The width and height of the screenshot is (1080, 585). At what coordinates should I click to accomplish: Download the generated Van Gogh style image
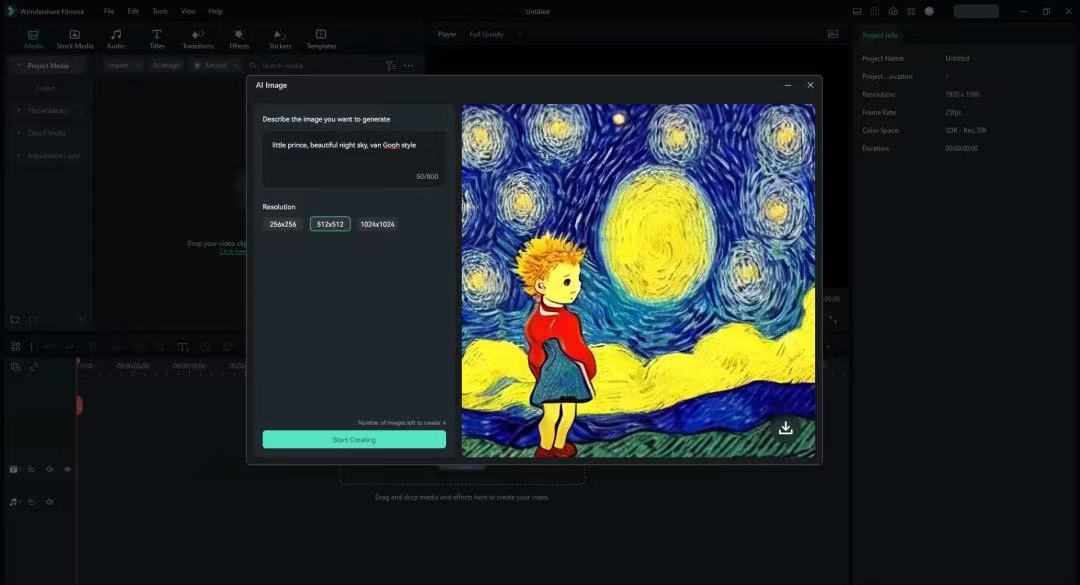coord(786,428)
